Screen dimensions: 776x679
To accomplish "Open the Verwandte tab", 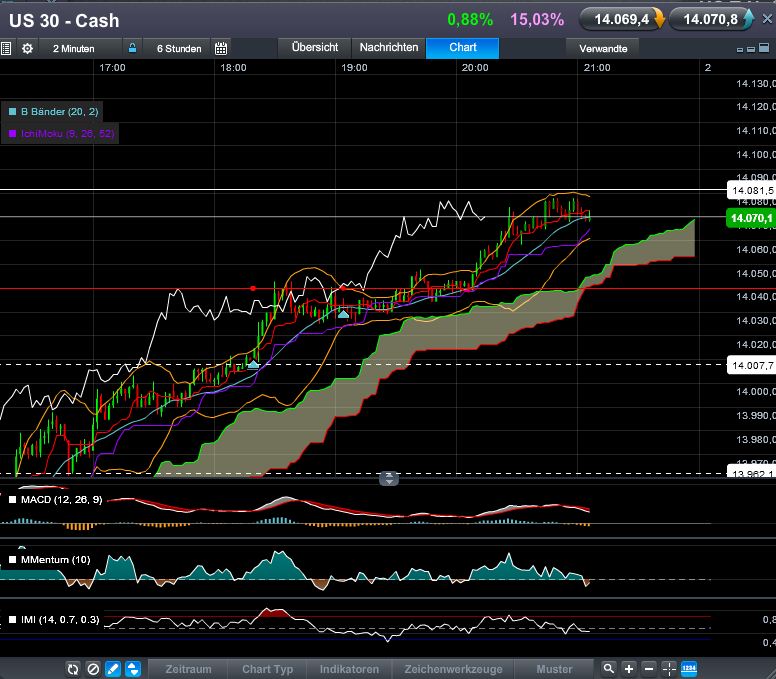I will (x=603, y=48).
